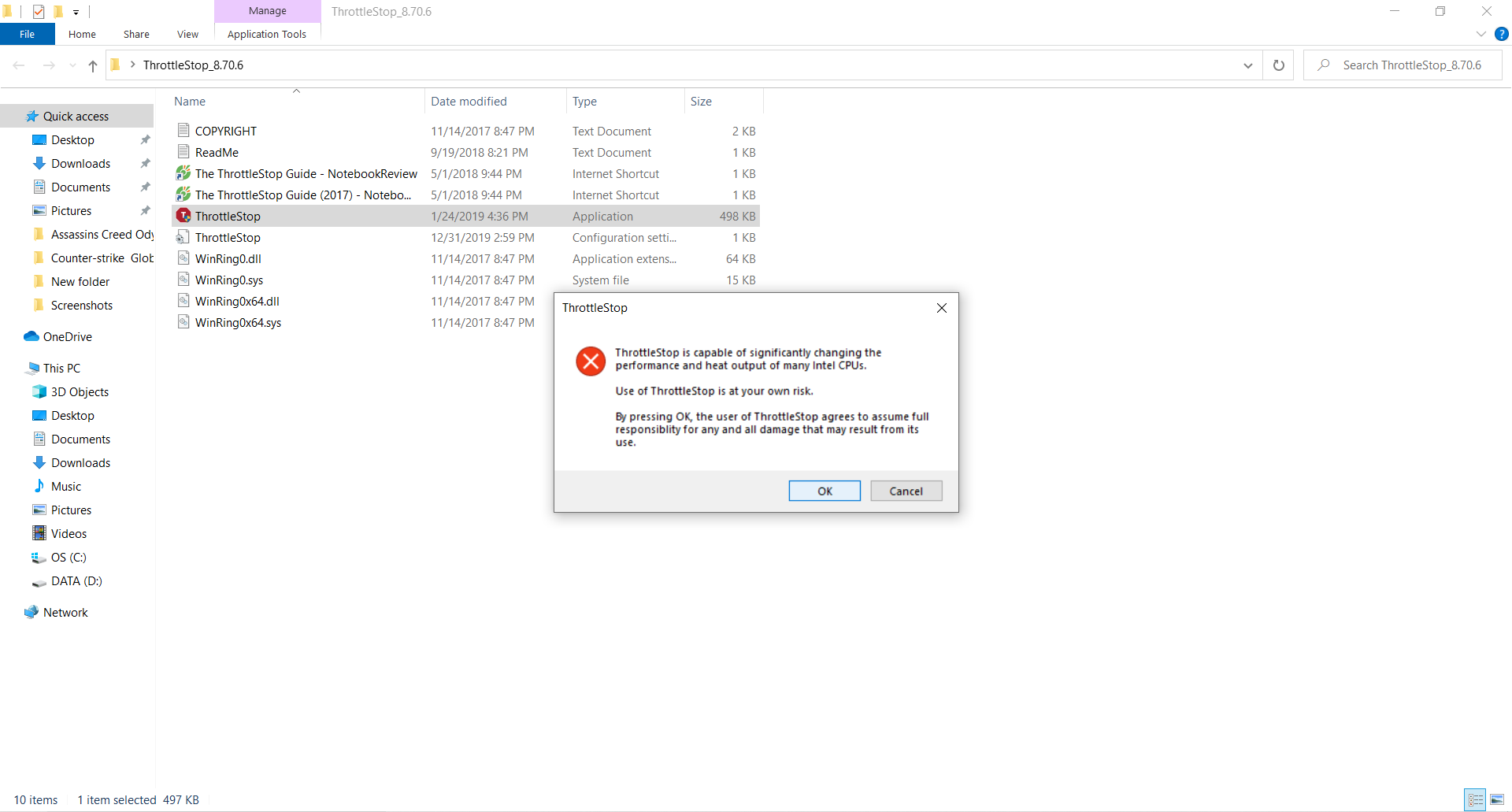The width and height of the screenshot is (1512, 812).
Task: Go up one folder level
Action: click(x=93, y=65)
